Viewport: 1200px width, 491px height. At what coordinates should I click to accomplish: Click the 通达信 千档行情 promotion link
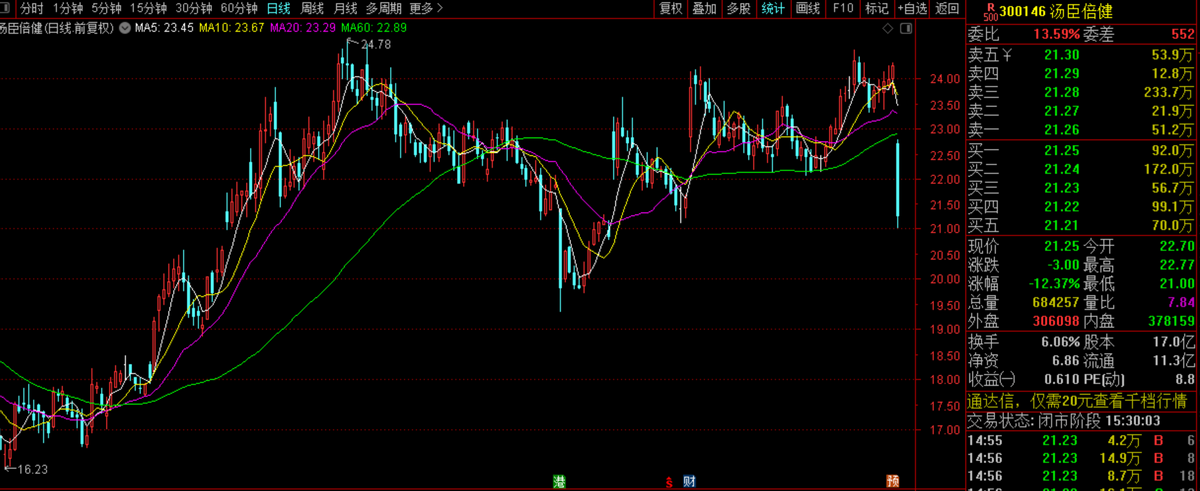coord(1081,399)
